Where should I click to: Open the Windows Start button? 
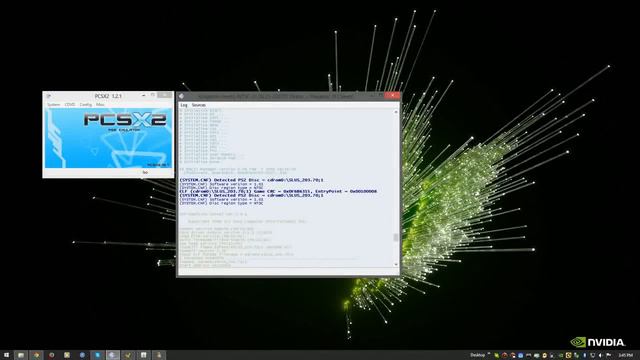(6, 355)
